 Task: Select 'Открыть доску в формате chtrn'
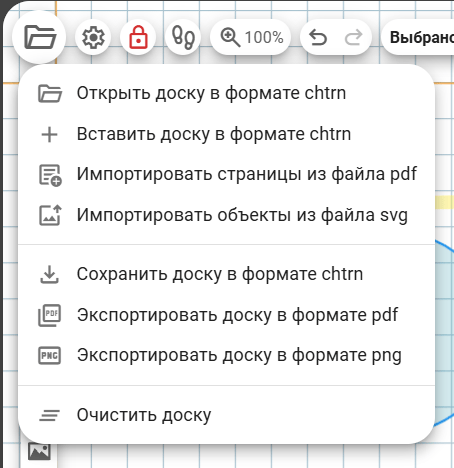[x=226, y=93]
